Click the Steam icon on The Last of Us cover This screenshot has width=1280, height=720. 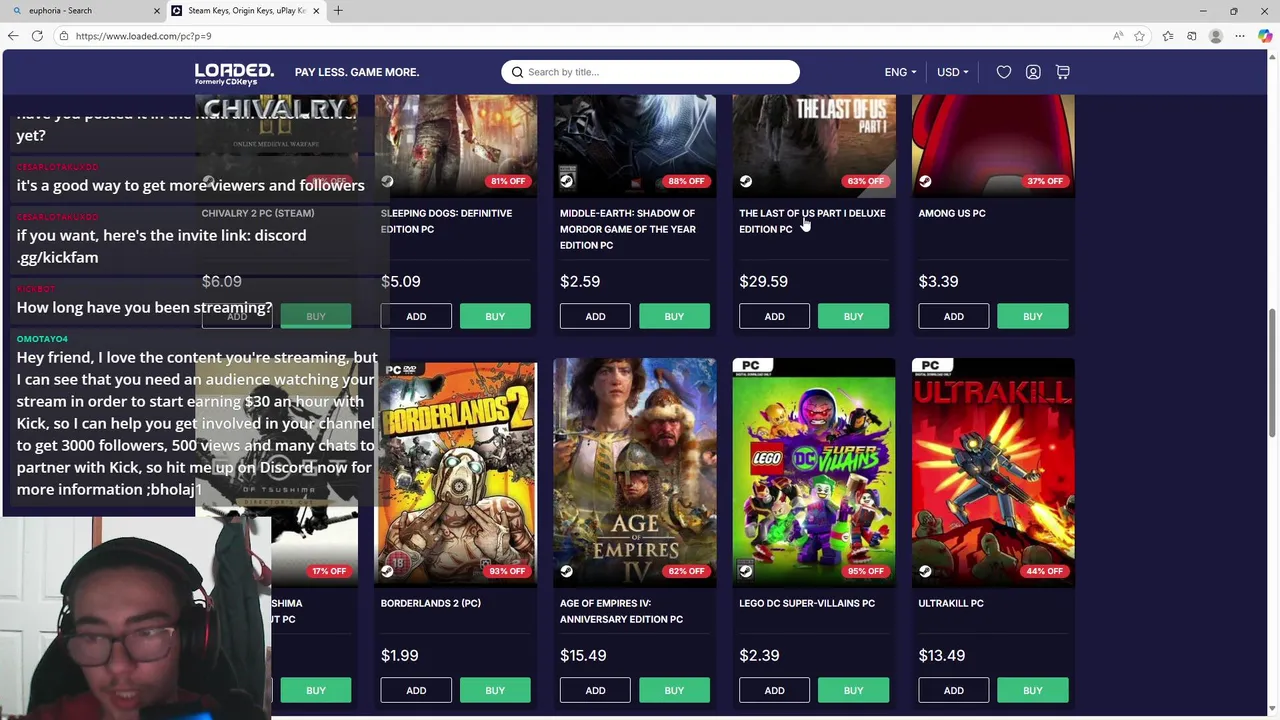coord(745,181)
